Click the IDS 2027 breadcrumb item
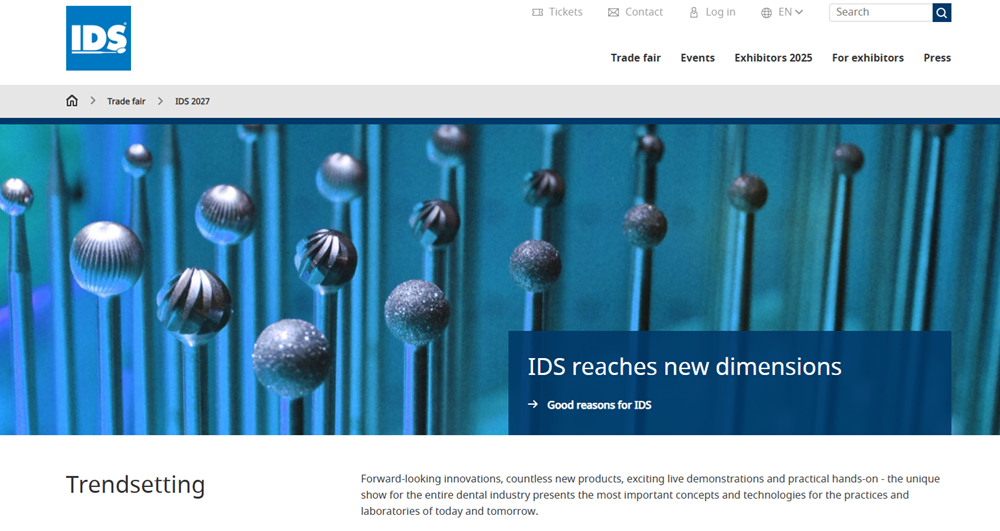The height and width of the screenshot is (531, 1000). pyautogui.click(x=192, y=101)
